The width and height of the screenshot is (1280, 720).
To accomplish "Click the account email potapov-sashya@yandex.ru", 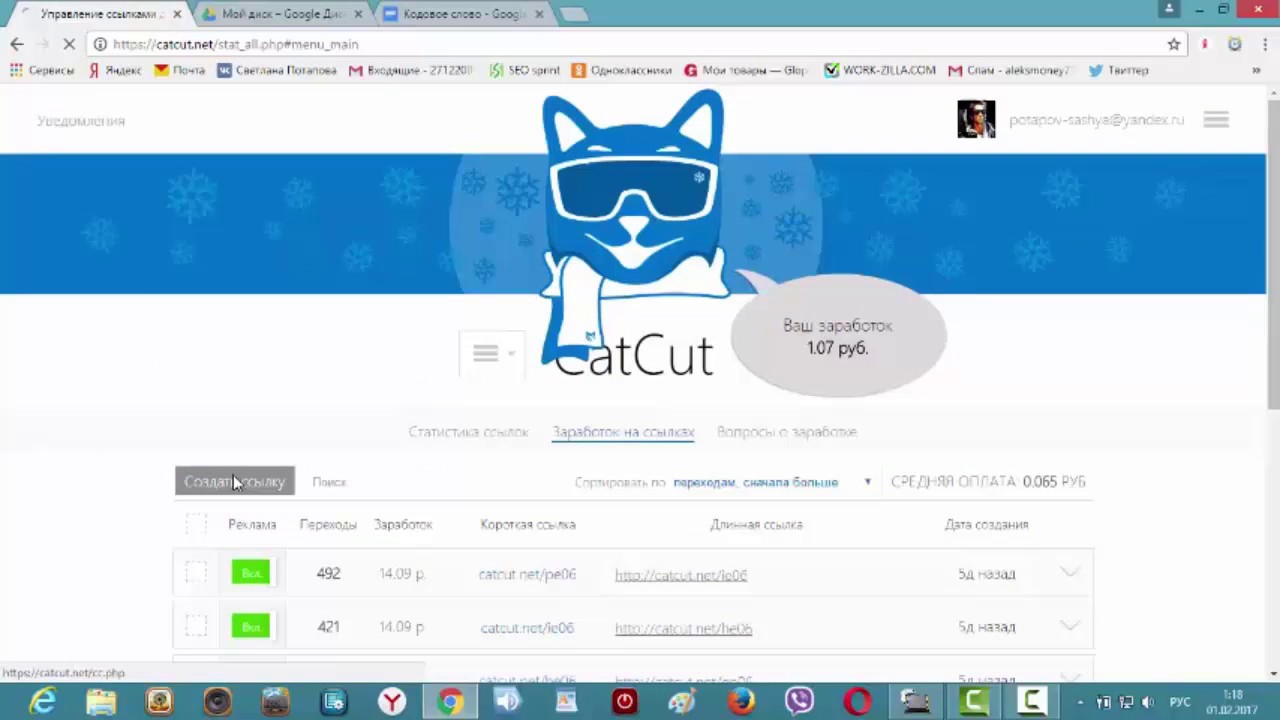I will (1096, 120).
